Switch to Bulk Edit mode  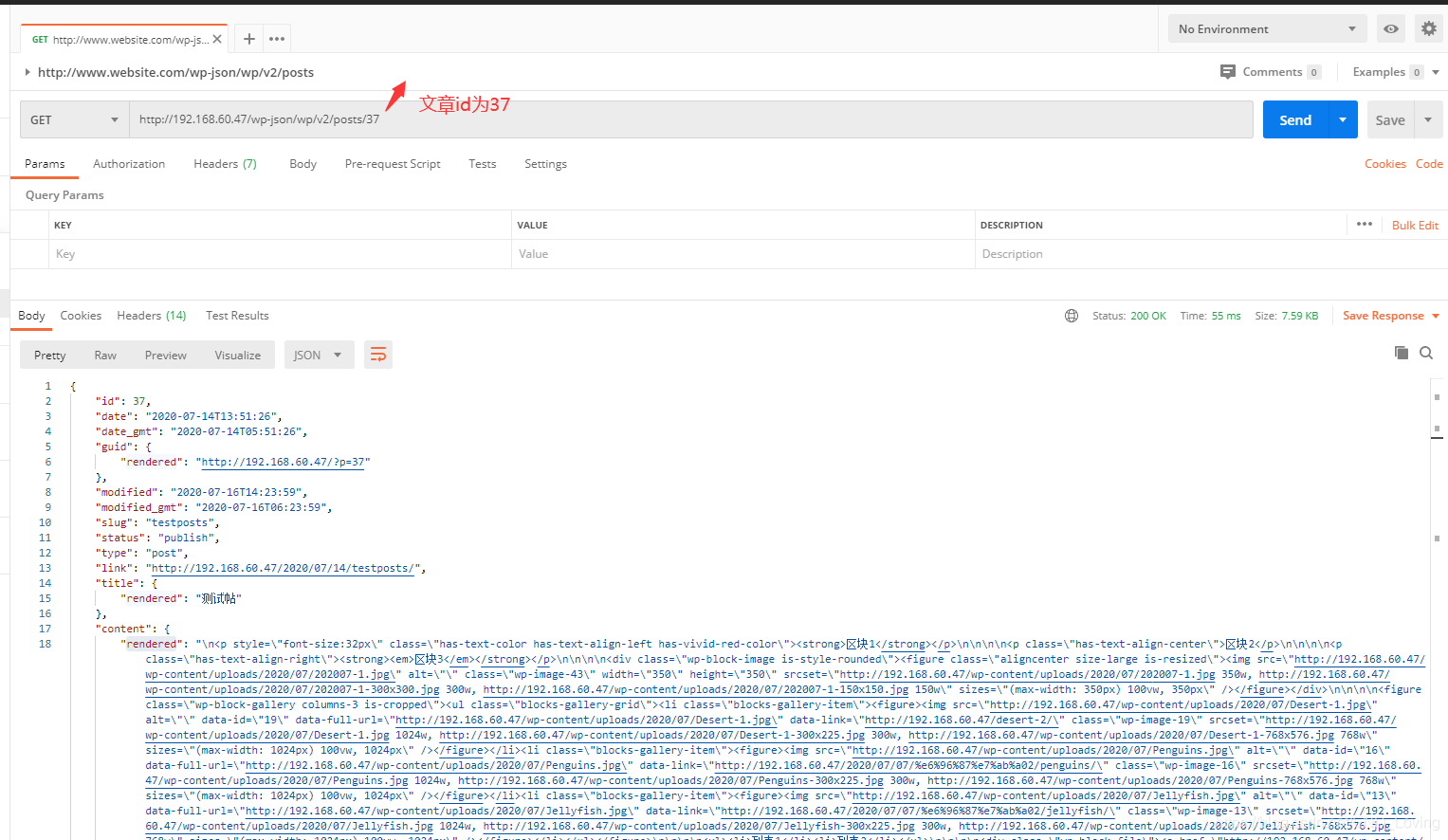1415,225
